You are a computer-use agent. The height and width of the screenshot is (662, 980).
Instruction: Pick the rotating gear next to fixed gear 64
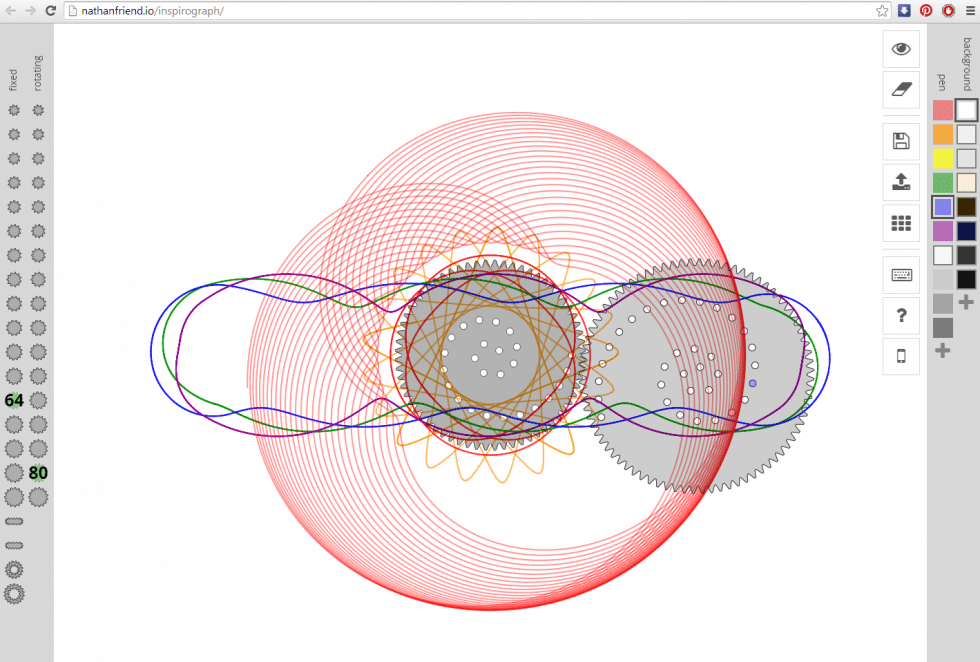pos(38,400)
